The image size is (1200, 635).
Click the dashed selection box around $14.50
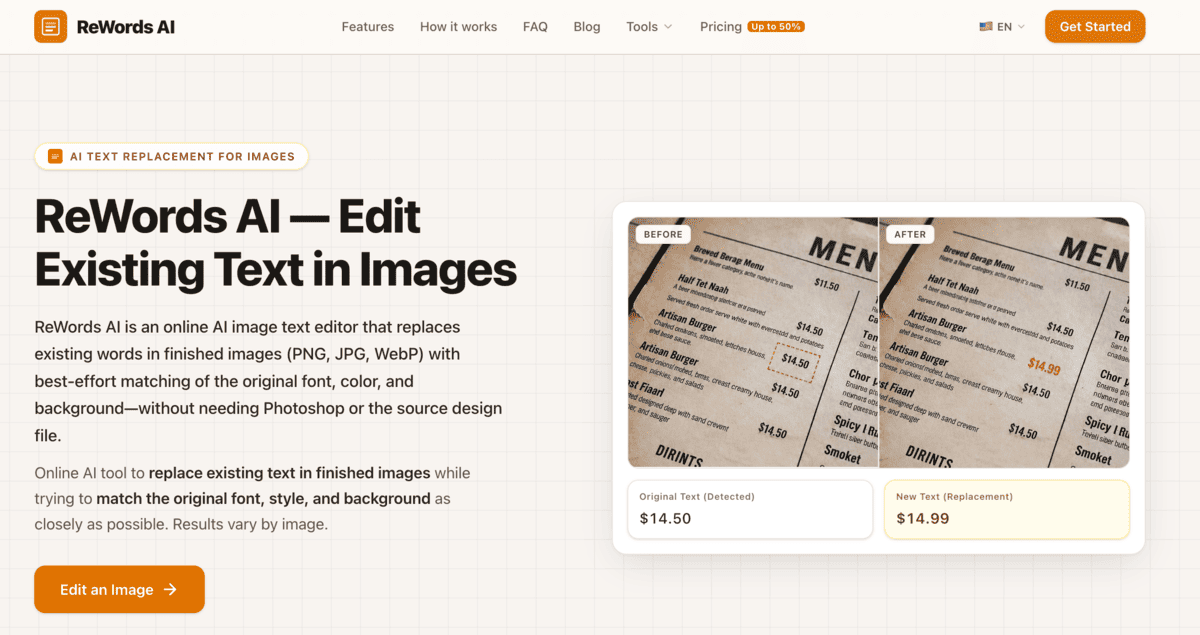tap(793, 361)
